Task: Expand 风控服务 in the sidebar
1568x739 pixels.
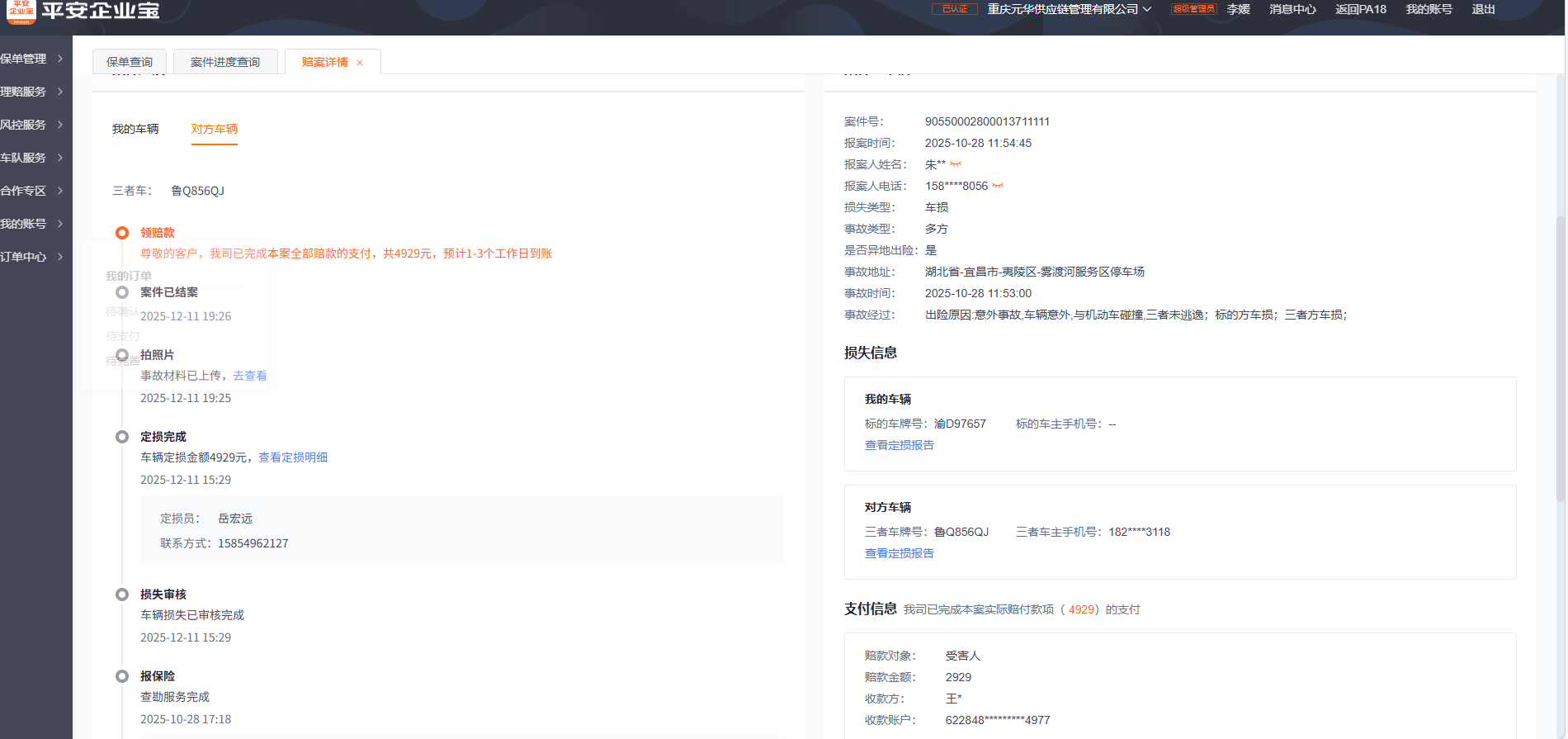Action: [33, 125]
